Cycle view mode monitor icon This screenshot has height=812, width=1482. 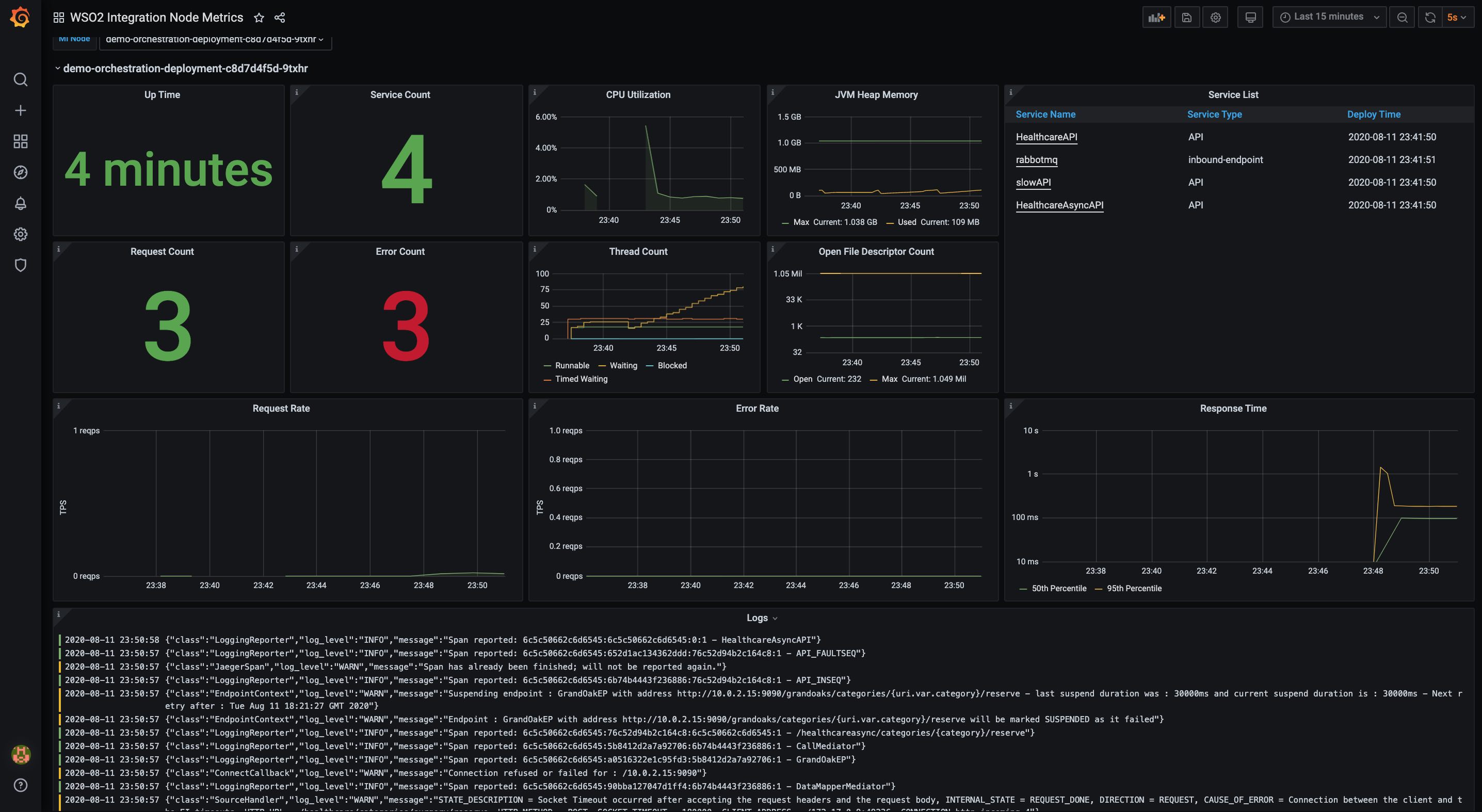[x=1250, y=17]
